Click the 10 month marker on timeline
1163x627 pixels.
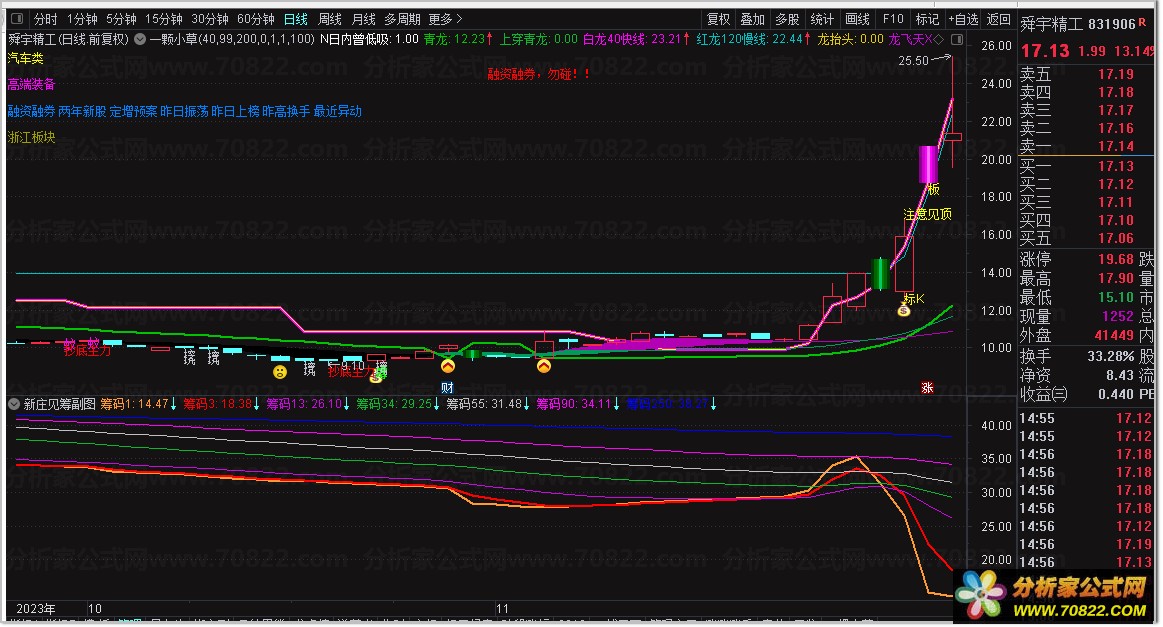pos(94,608)
